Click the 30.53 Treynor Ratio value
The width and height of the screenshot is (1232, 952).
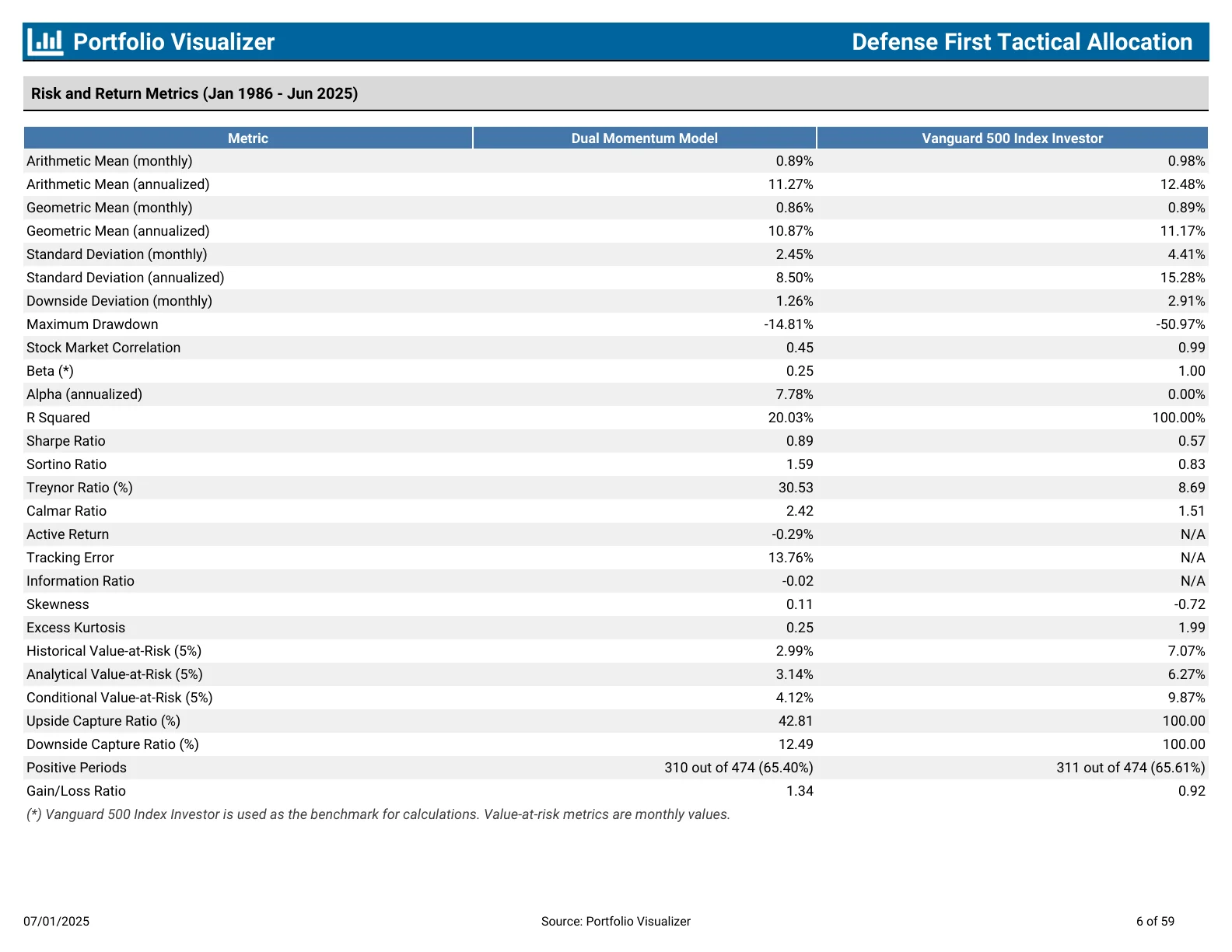click(x=796, y=488)
